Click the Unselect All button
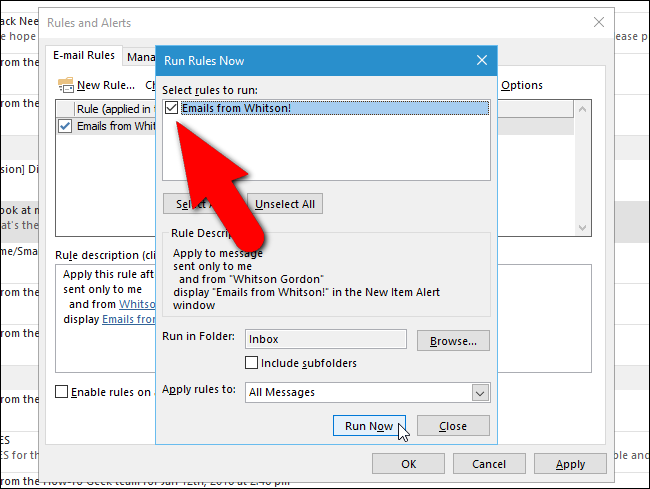Viewport: 650px width, 489px height. pyautogui.click(x=285, y=204)
